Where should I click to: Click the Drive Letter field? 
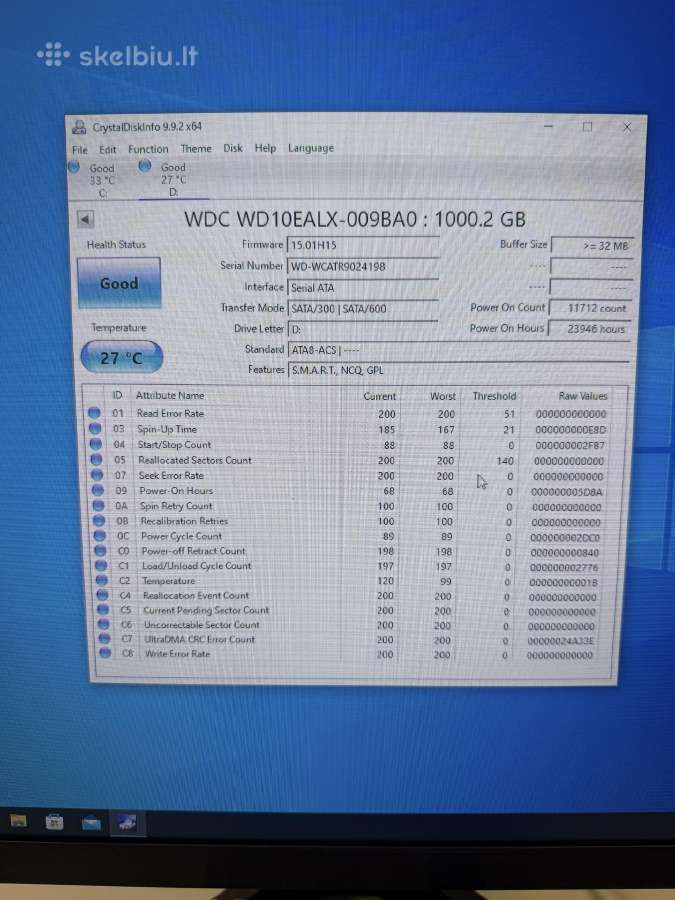click(x=363, y=329)
